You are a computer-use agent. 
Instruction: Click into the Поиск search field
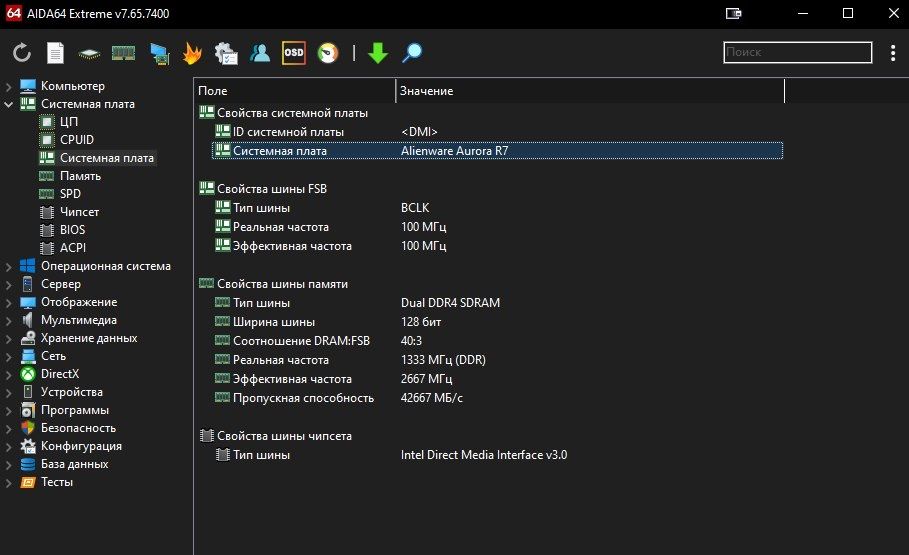[798, 52]
